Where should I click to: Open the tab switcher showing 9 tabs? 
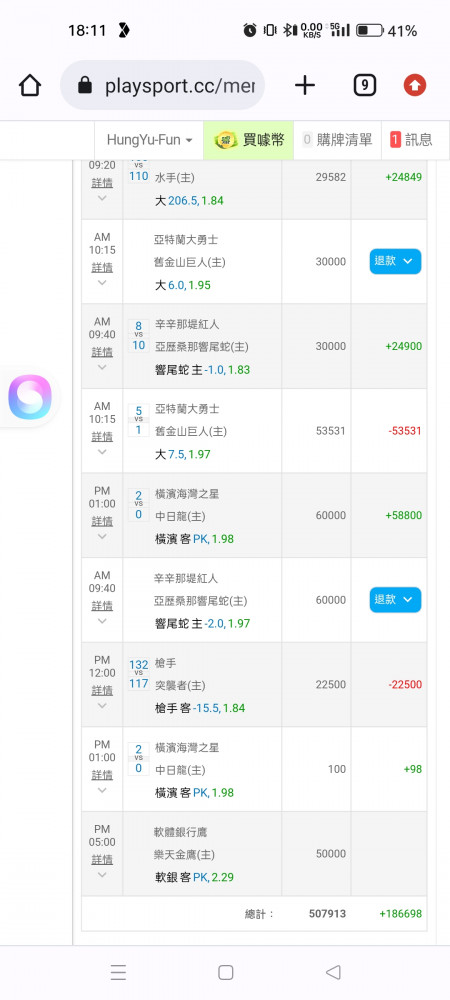(365, 85)
